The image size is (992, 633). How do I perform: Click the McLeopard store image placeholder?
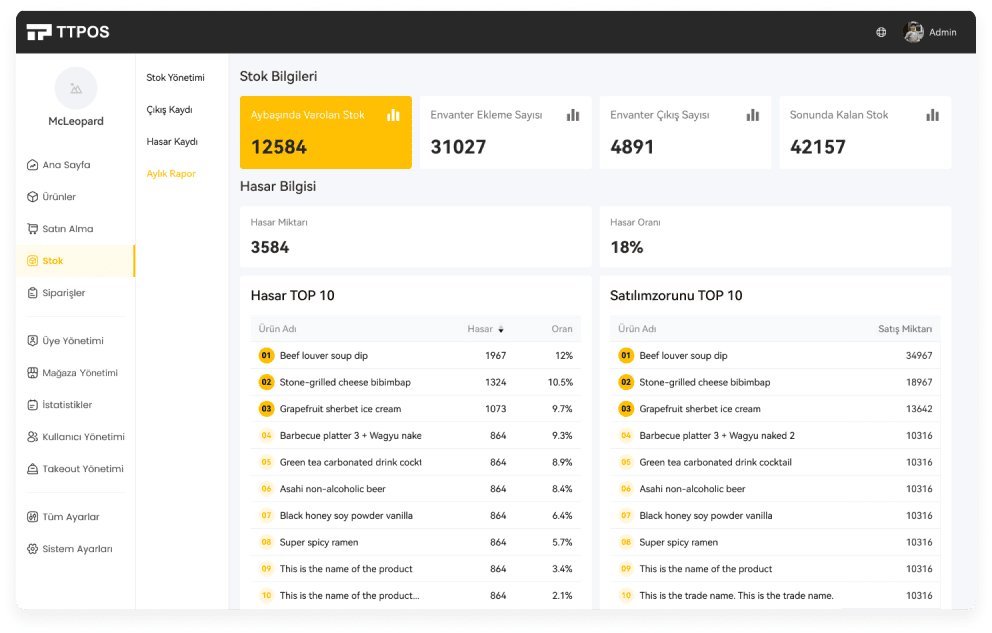pyautogui.click(x=76, y=88)
